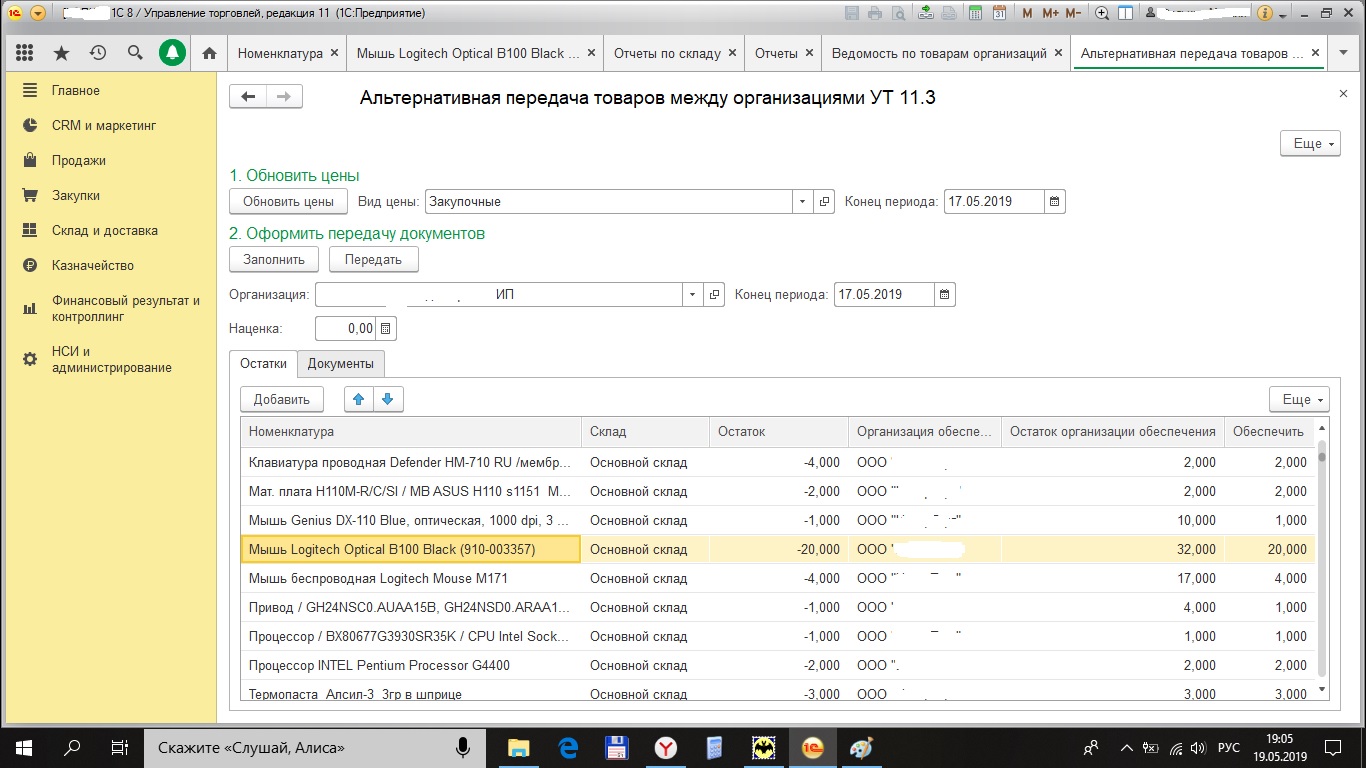
Task: Open the Главное section
Action: coord(76,90)
